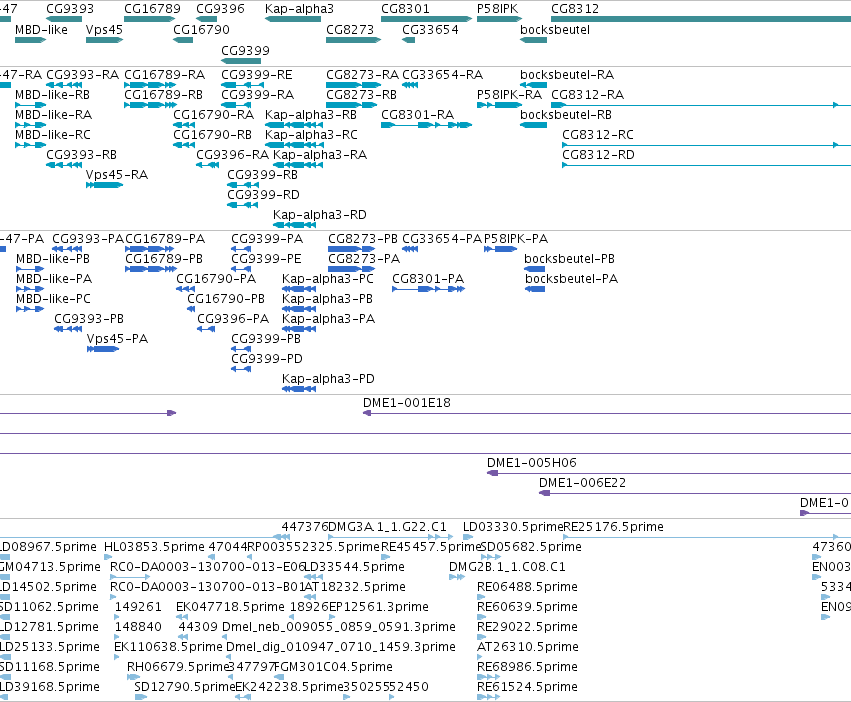Click the CG8312-RC transcript label
The image size is (851, 702).
[x=598, y=135]
